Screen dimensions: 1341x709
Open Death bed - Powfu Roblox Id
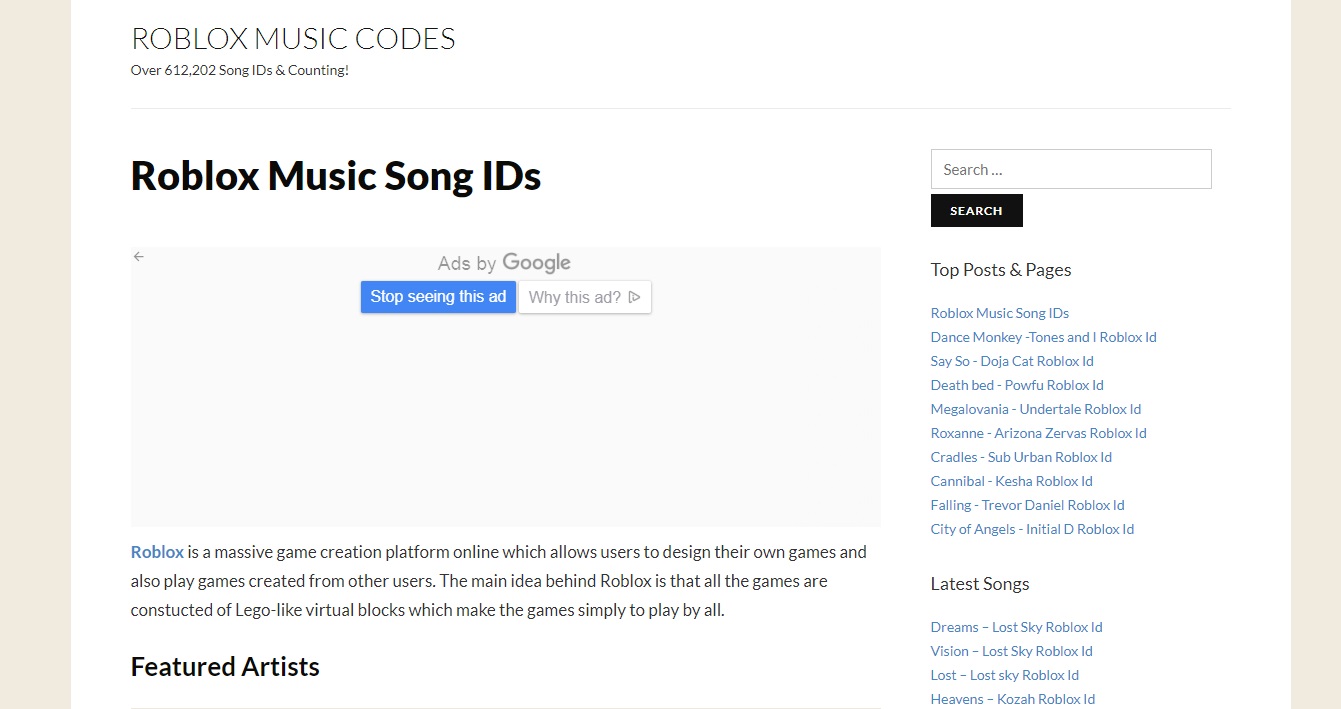(x=1017, y=385)
